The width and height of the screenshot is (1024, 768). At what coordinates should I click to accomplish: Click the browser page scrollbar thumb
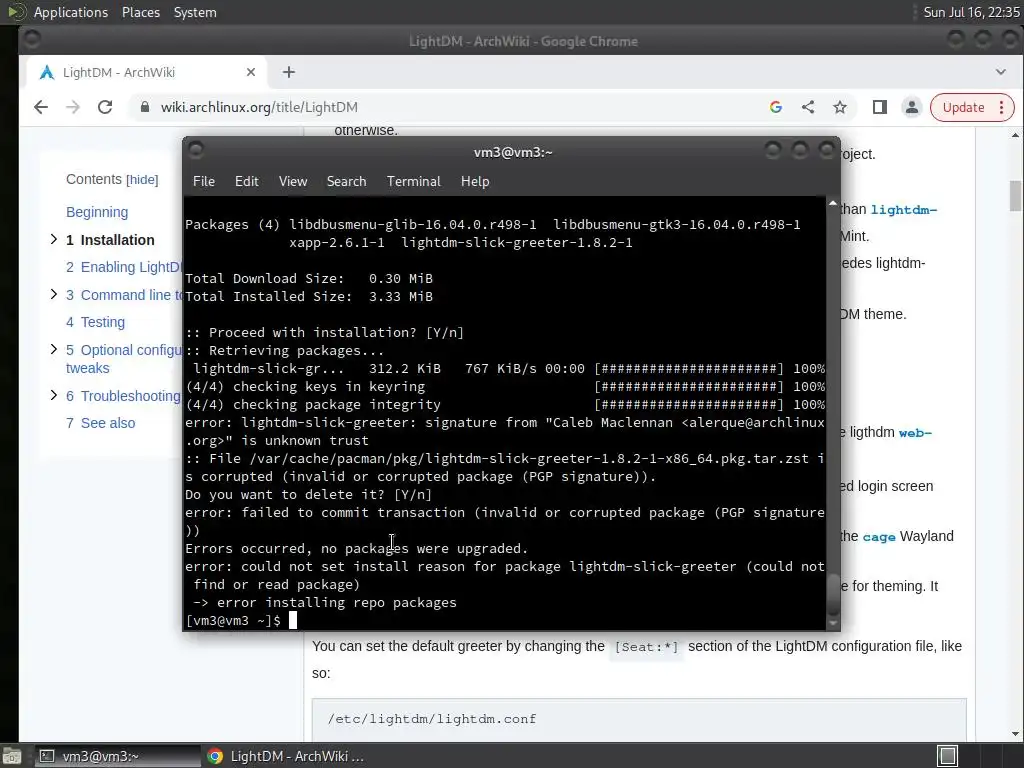[1015, 196]
